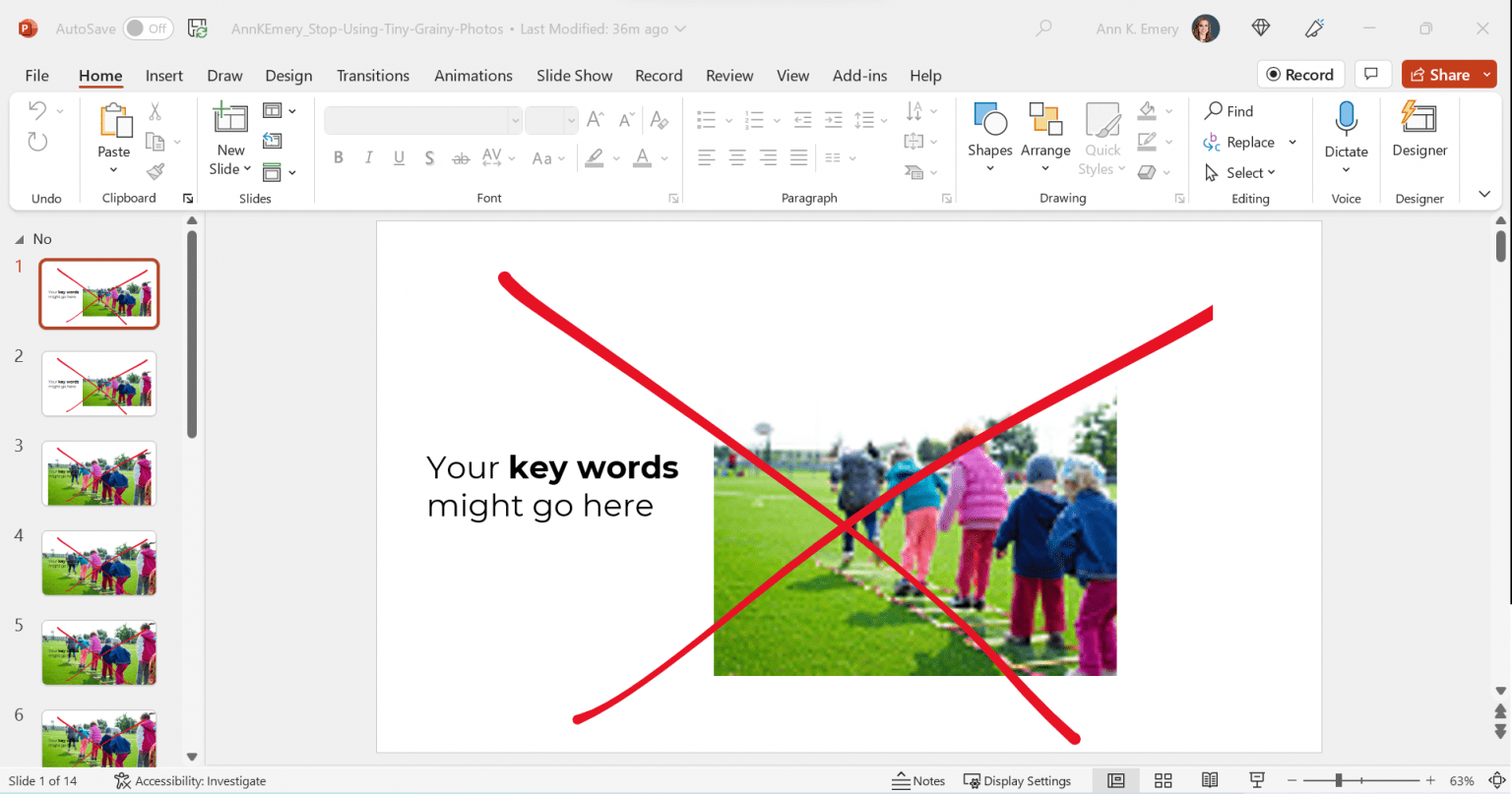
Task: Toggle AutoSave switch on
Action: click(x=148, y=29)
